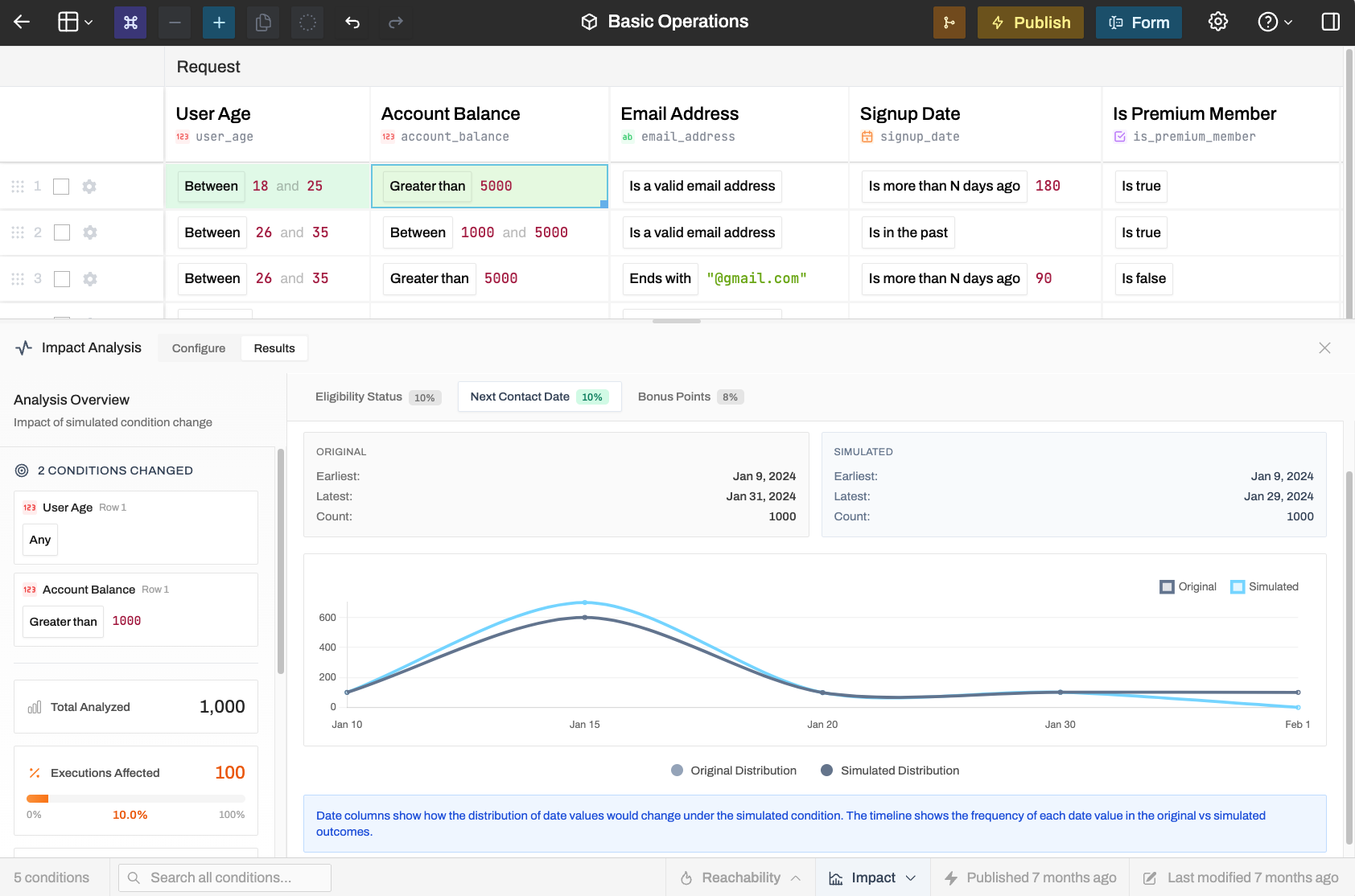Open the help menu dropdown
This screenshot has width=1355, height=896.
point(1275,22)
